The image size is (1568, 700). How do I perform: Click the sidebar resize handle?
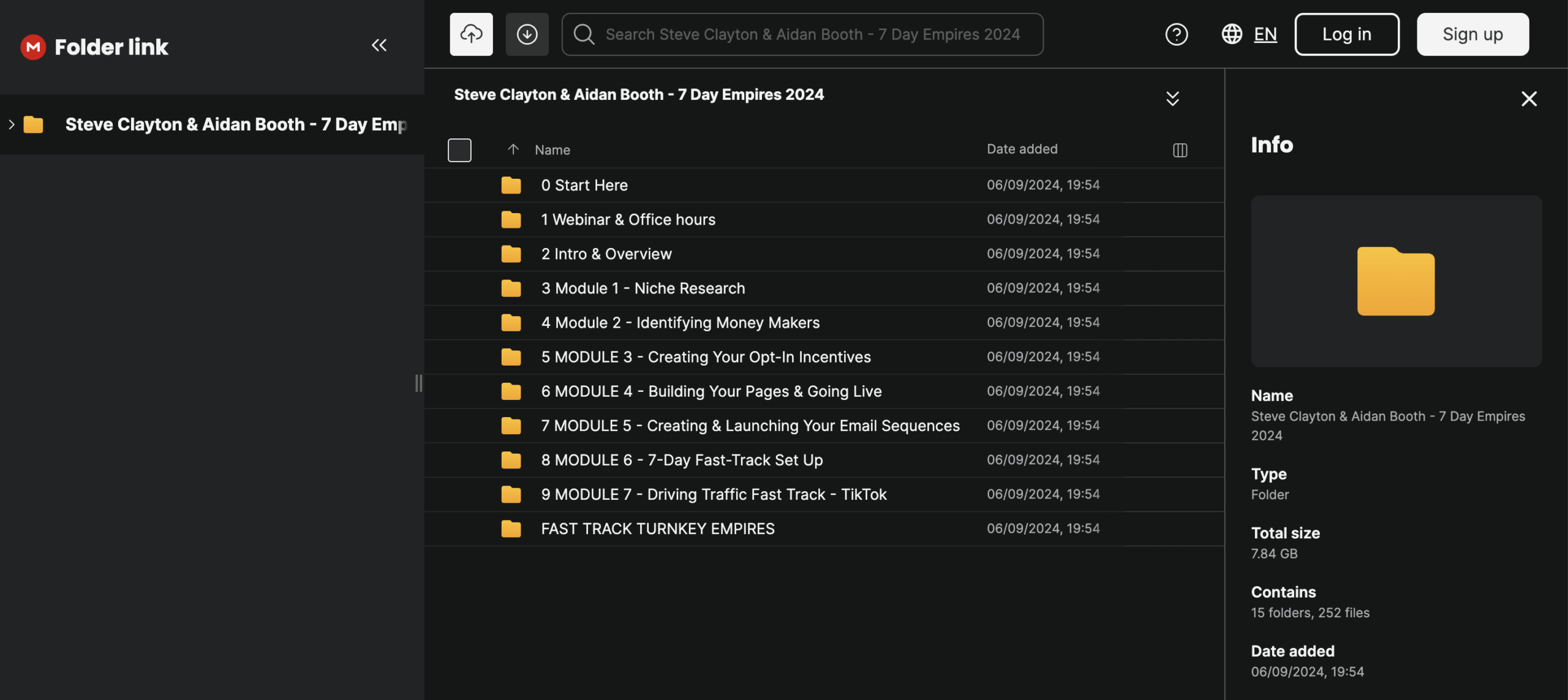[419, 383]
